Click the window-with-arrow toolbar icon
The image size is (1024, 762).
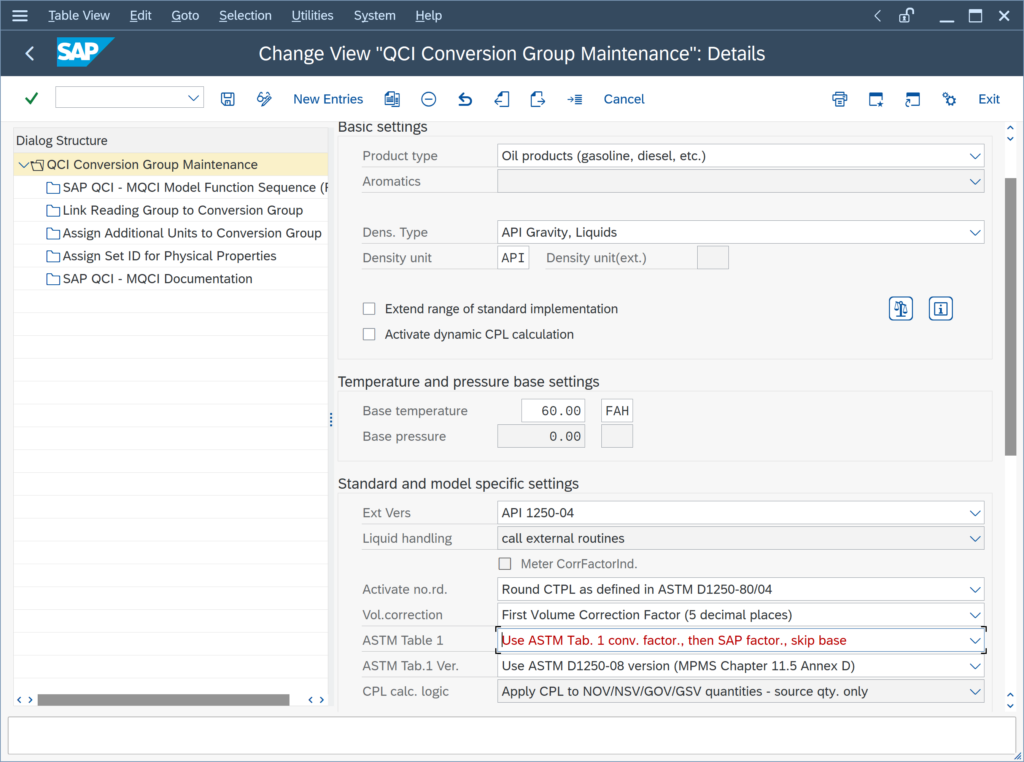click(912, 99)
